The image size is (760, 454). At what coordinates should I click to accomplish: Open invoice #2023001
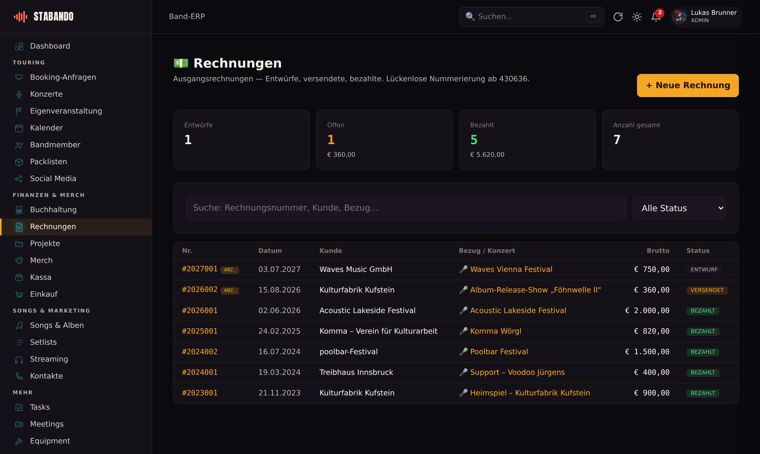tap(200, 393)
